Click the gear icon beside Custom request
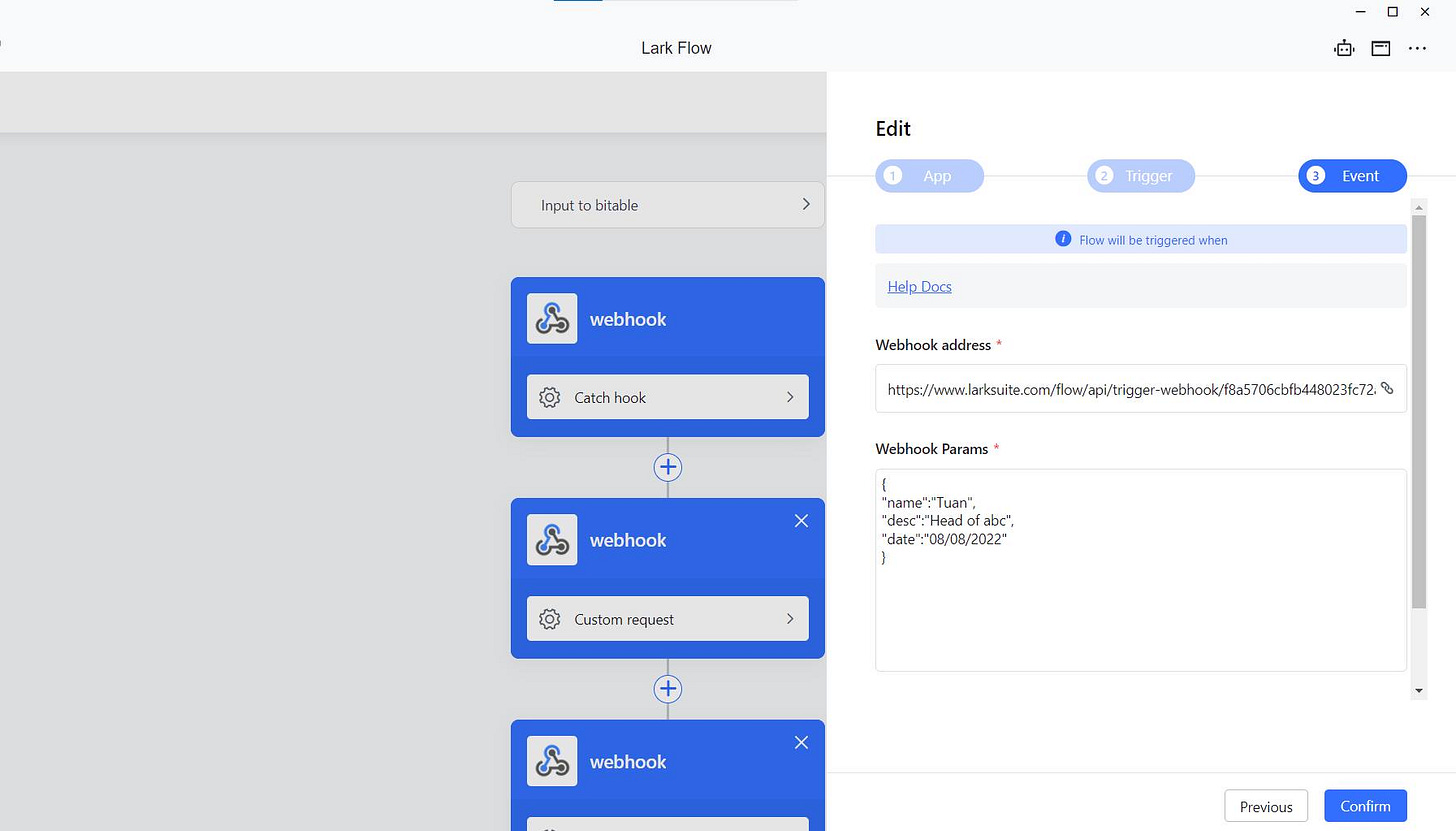Image resolution: width=1456 pixels, height=831 pixels. (549, 620)
